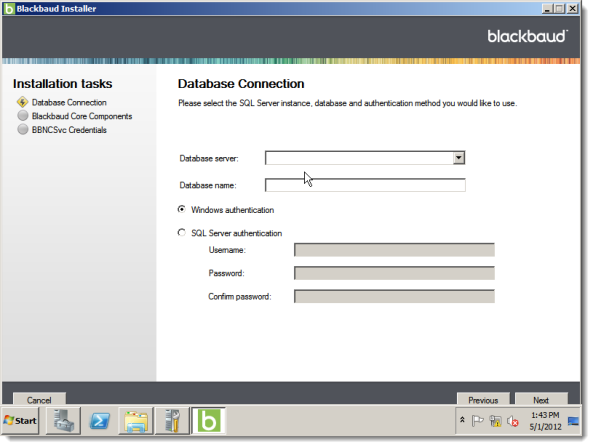Open the Database server dropdown arrow
This screenshot has width=593, height=447.
tap(459, 158)
